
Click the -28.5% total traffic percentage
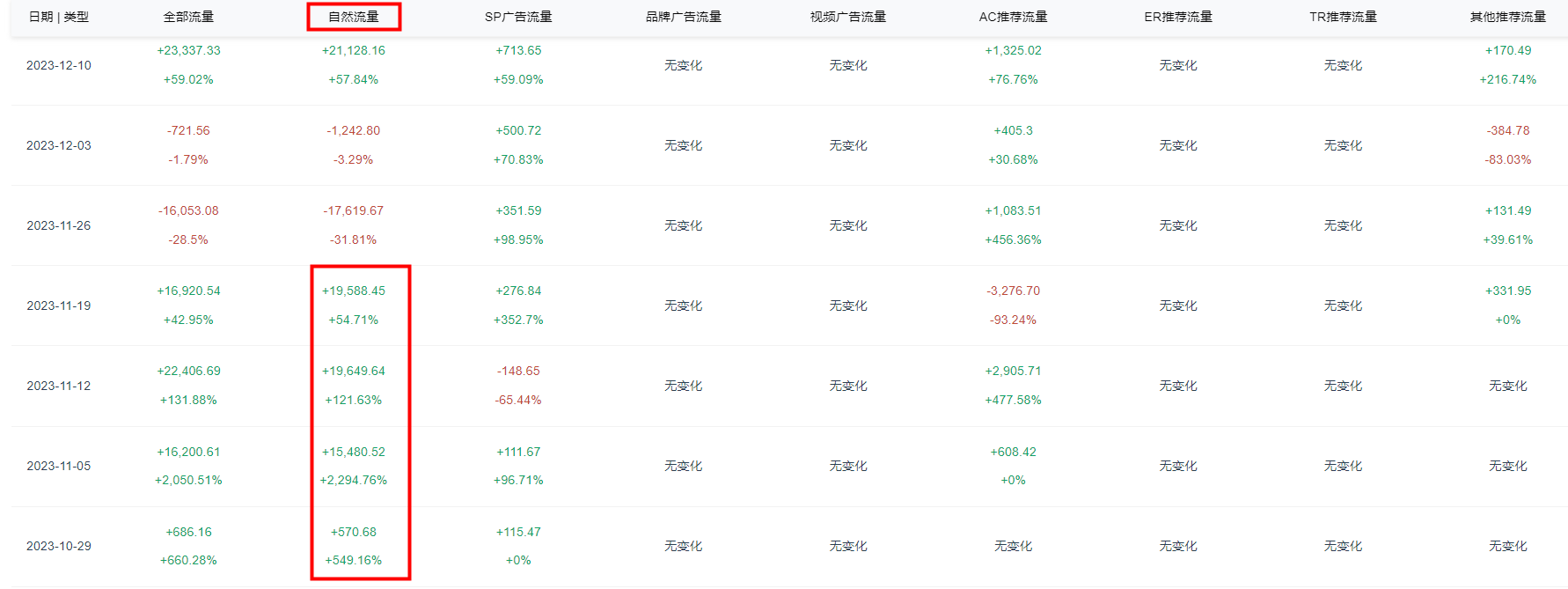tap(188, 239)
